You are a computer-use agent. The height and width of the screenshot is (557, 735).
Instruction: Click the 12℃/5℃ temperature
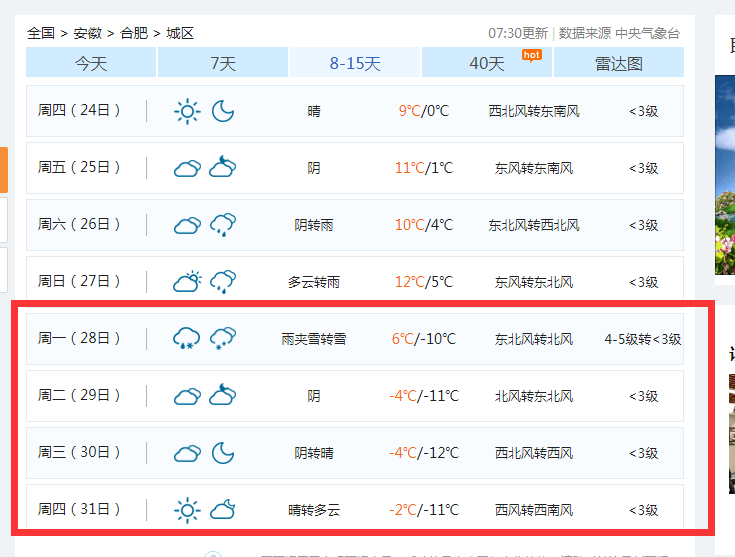pyautogui.click(x=424, y=282)
